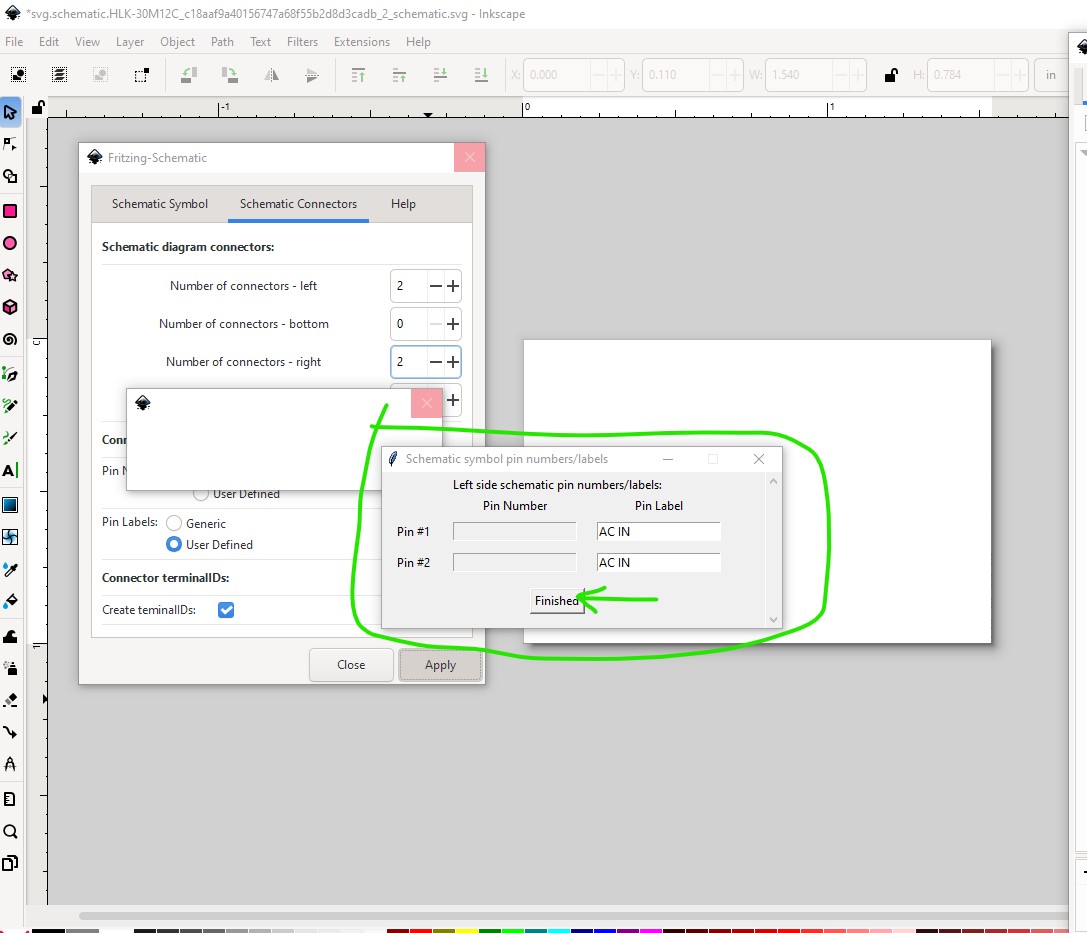Click Select All in All Layers icon
1087x933 pixels.
click(60, 75)
